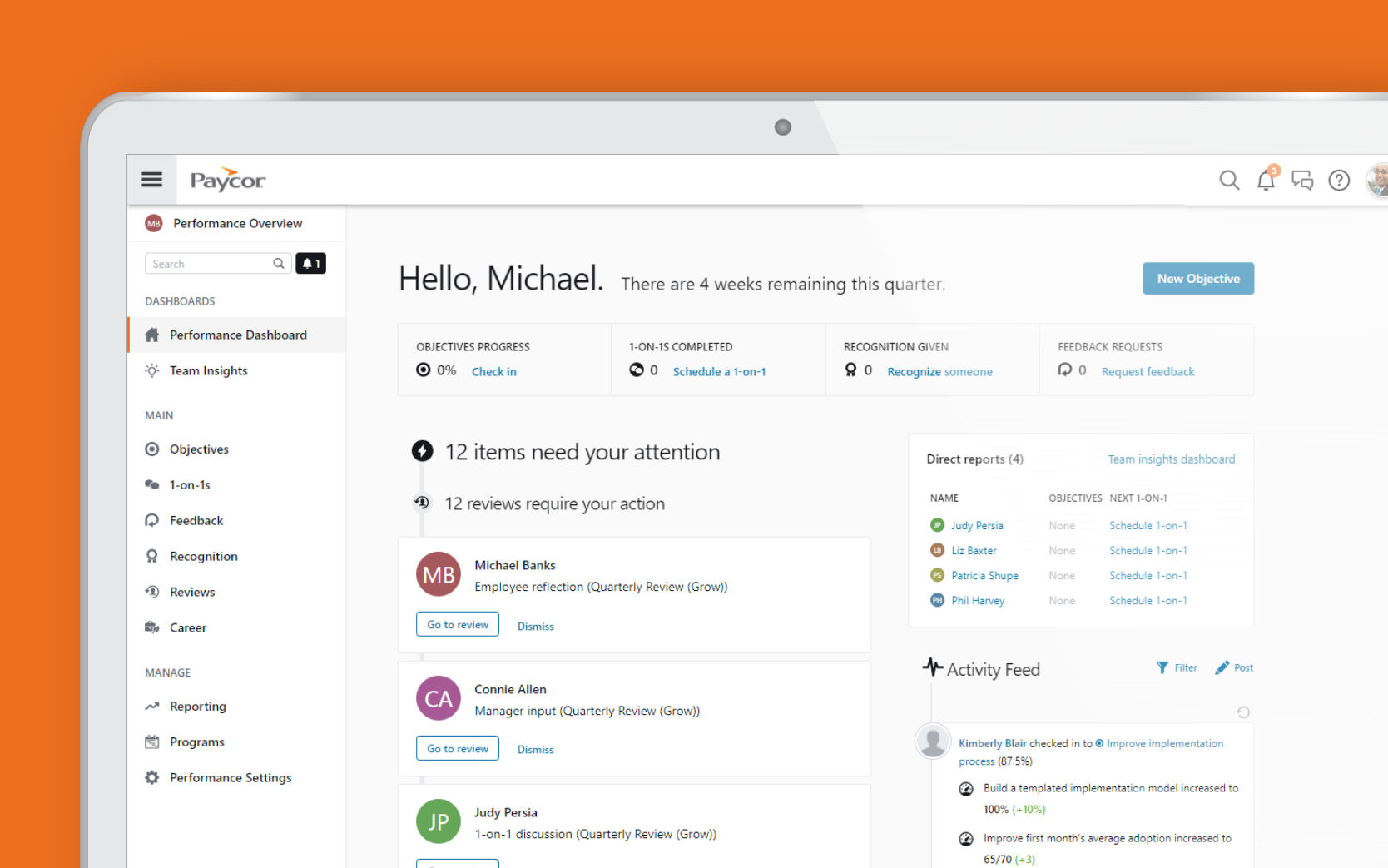Click the Feedback bubble icon in sidebar

coord(151,520)
